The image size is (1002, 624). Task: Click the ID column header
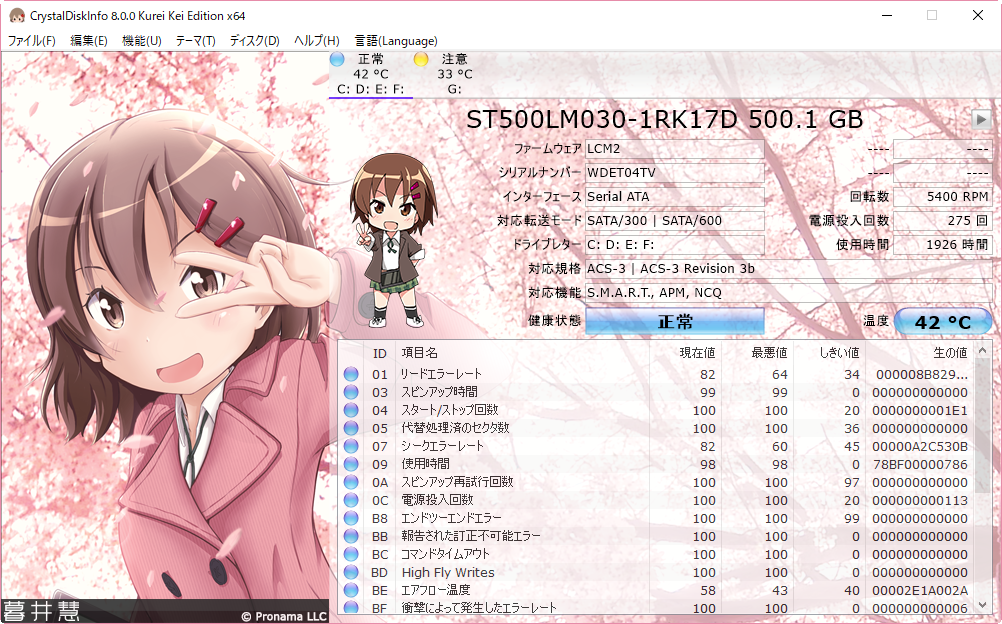coord(380,353)
